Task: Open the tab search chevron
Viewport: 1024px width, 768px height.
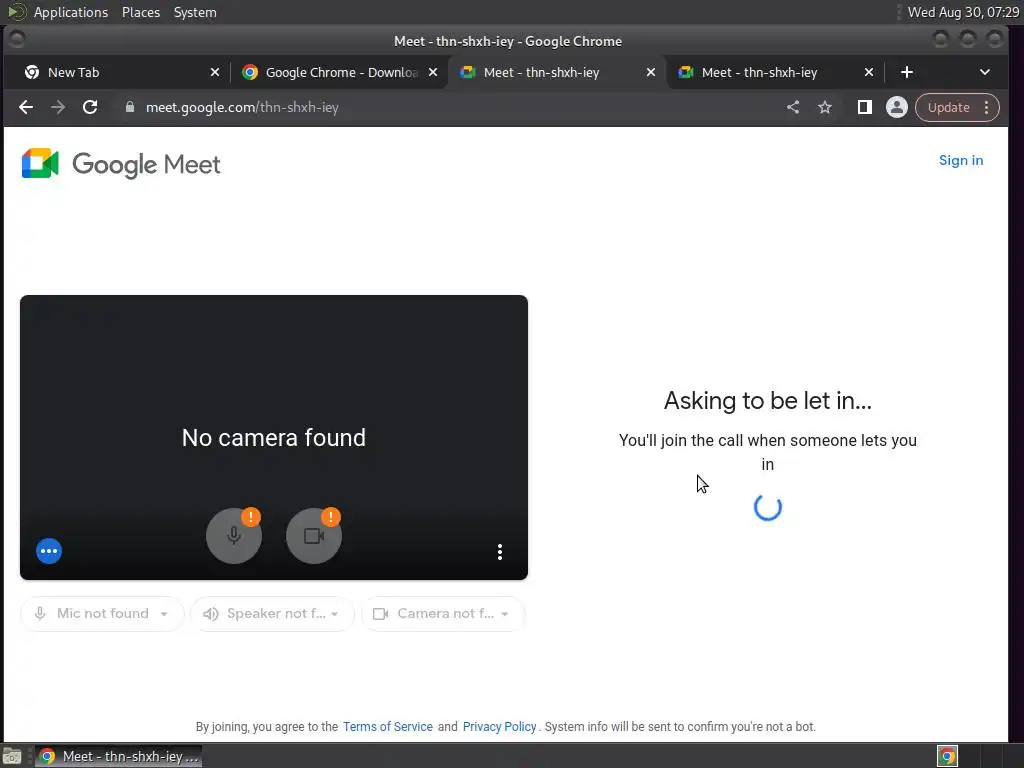Action: click(985, 72)
